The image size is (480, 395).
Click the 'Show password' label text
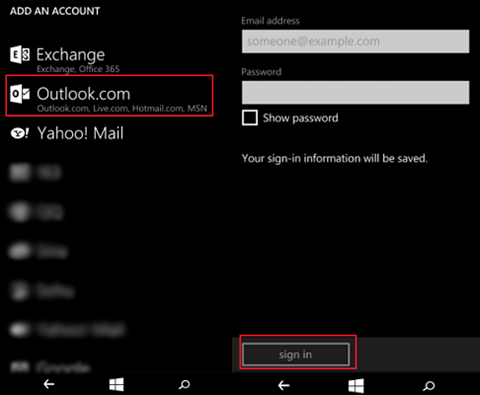300,118
